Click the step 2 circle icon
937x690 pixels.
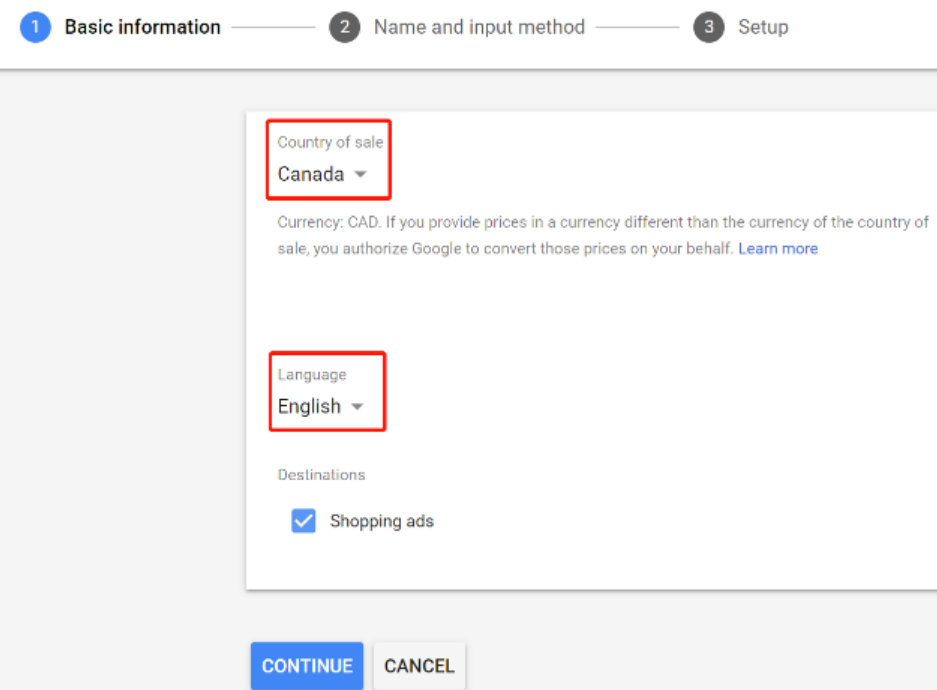(345, 27)
